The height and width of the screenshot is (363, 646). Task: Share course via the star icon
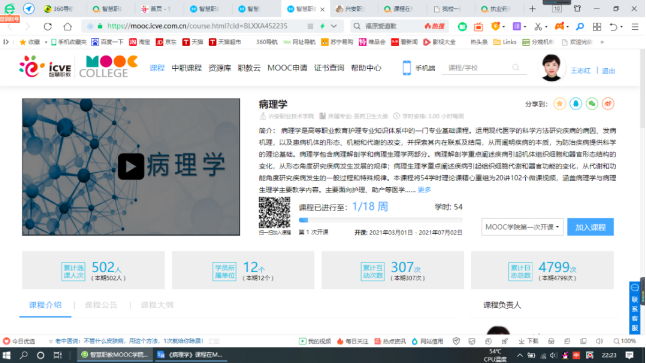click(x=559, y=104)
